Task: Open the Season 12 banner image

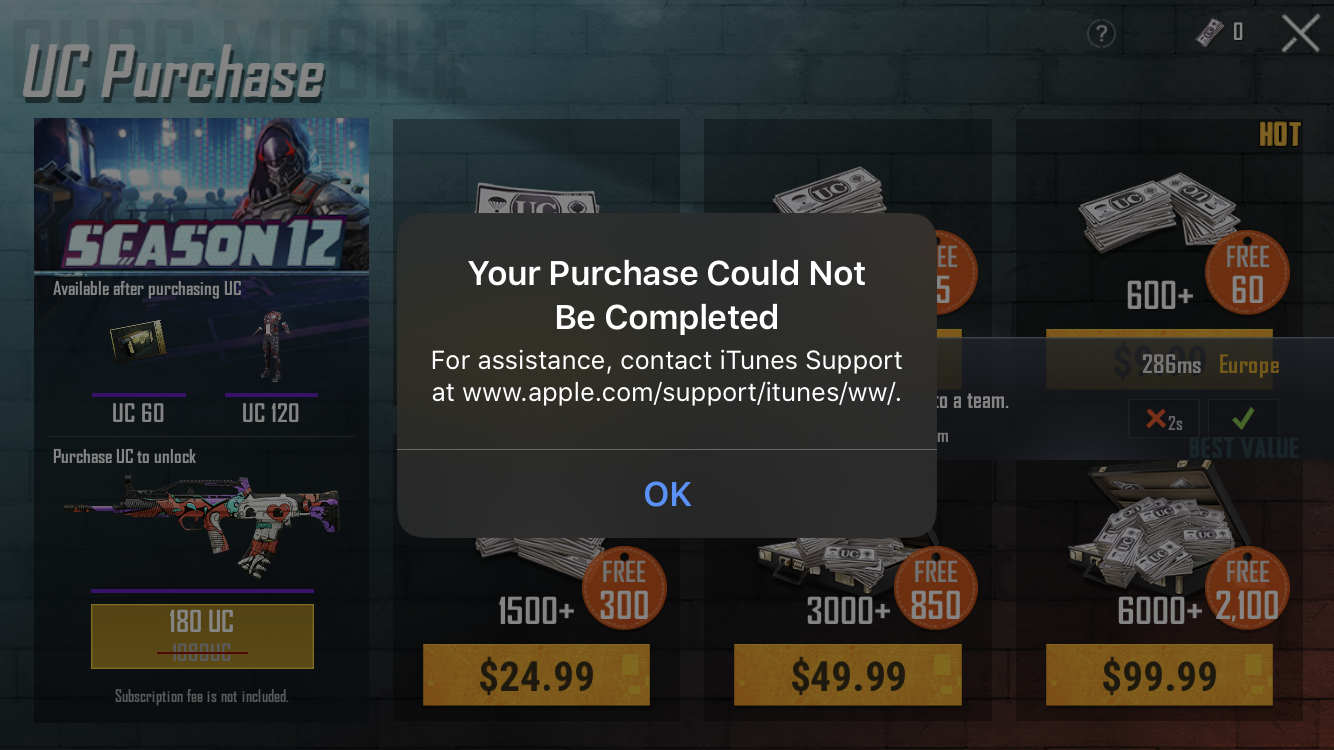Action: [x=201, y=195]
